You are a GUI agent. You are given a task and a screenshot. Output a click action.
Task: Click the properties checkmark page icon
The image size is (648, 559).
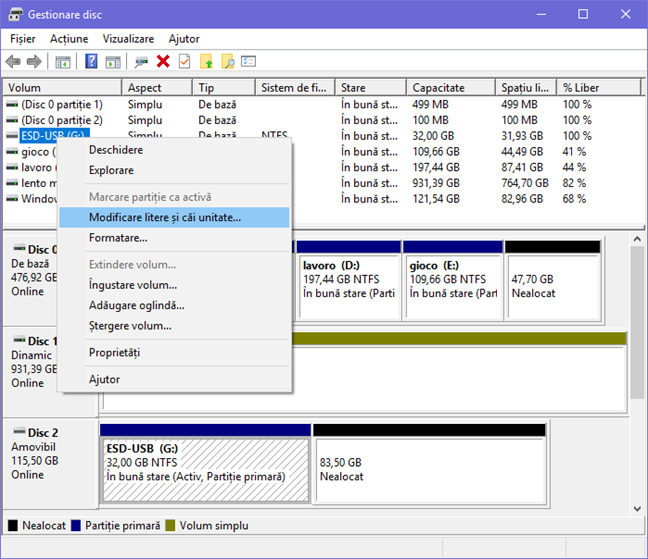(x=184, y=62)
